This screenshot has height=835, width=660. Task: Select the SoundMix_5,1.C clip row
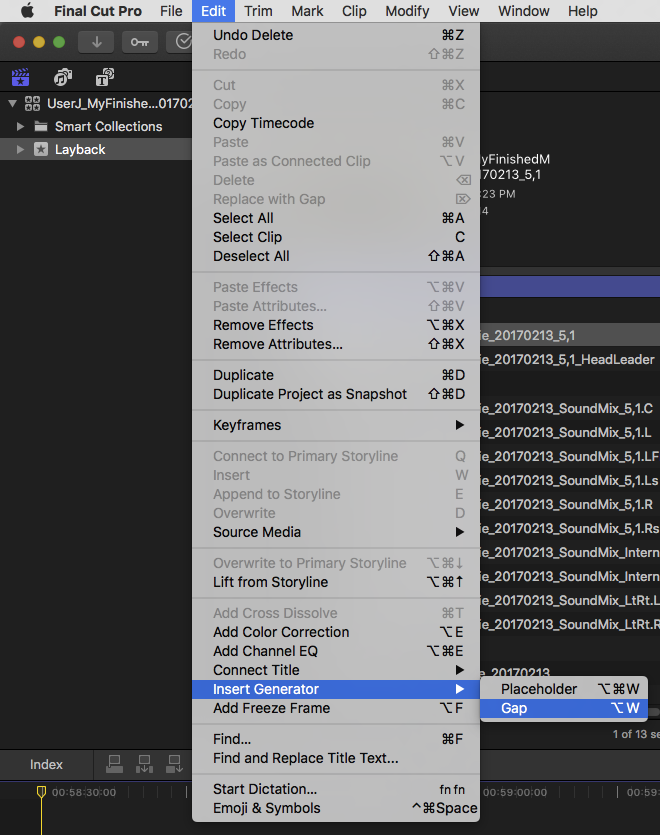(570, 408)
